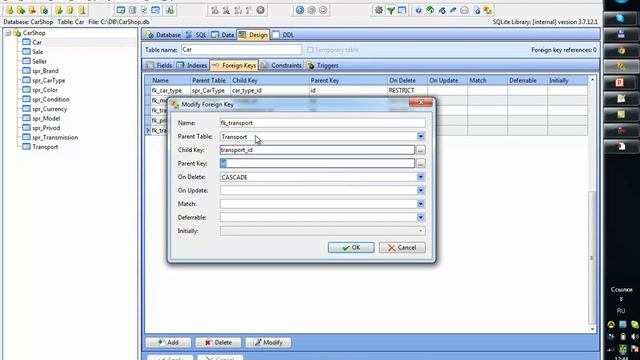Click the Parent Key input field

pos(317,163)
